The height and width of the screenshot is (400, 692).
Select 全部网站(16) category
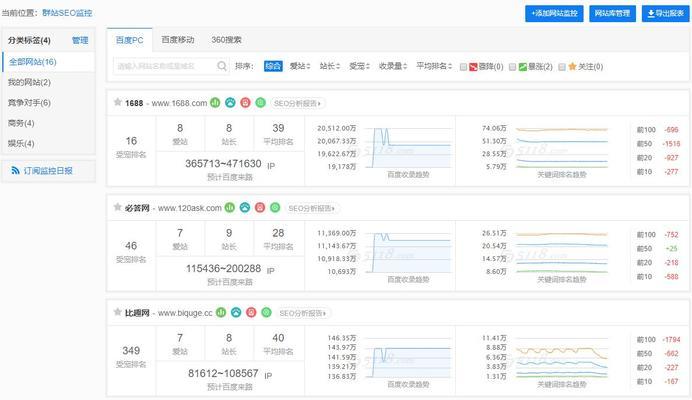pyautogui.click(x=49, y=62)
